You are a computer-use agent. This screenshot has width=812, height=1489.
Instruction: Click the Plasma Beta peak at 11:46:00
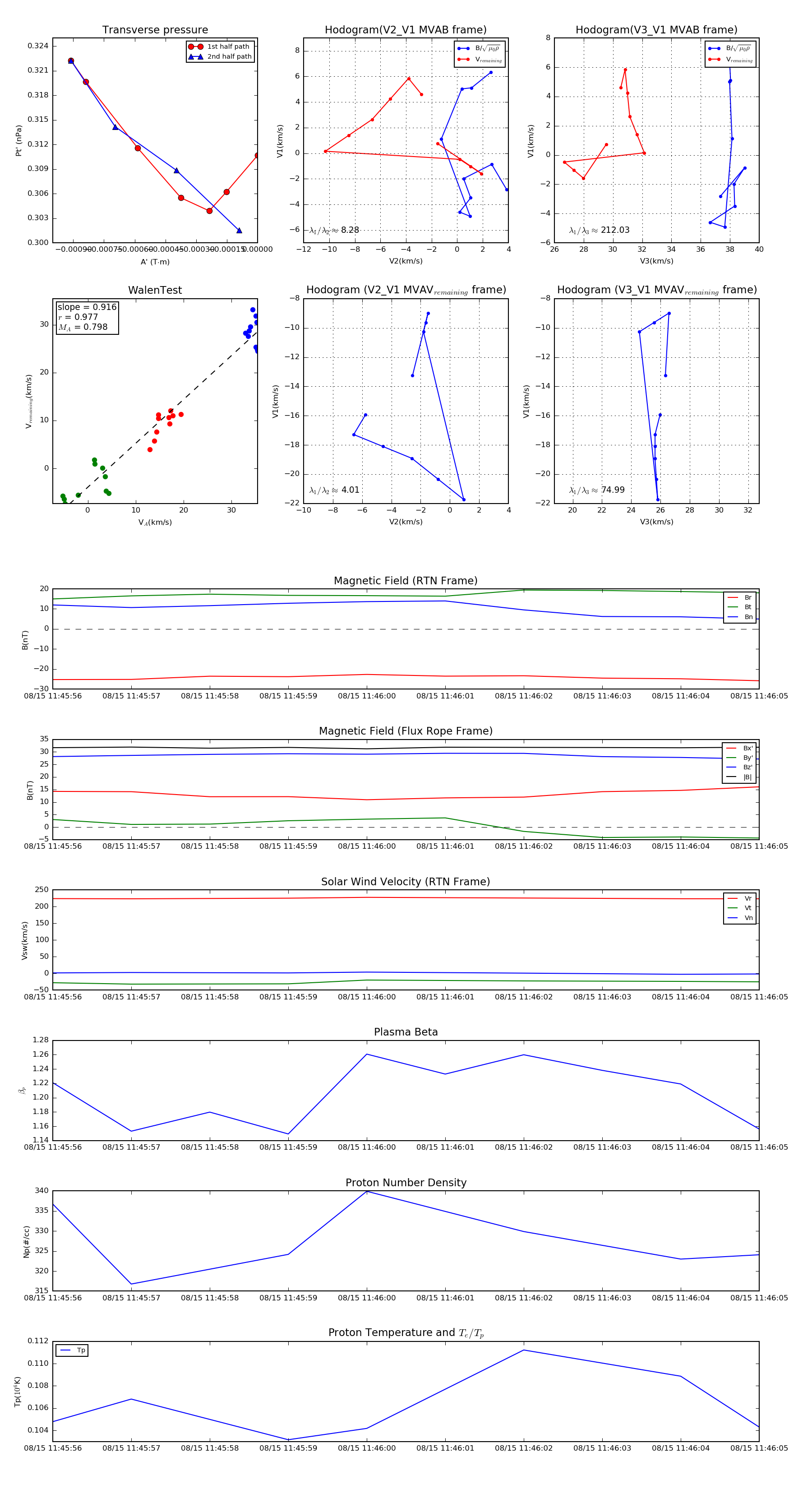click(366, 1054)
